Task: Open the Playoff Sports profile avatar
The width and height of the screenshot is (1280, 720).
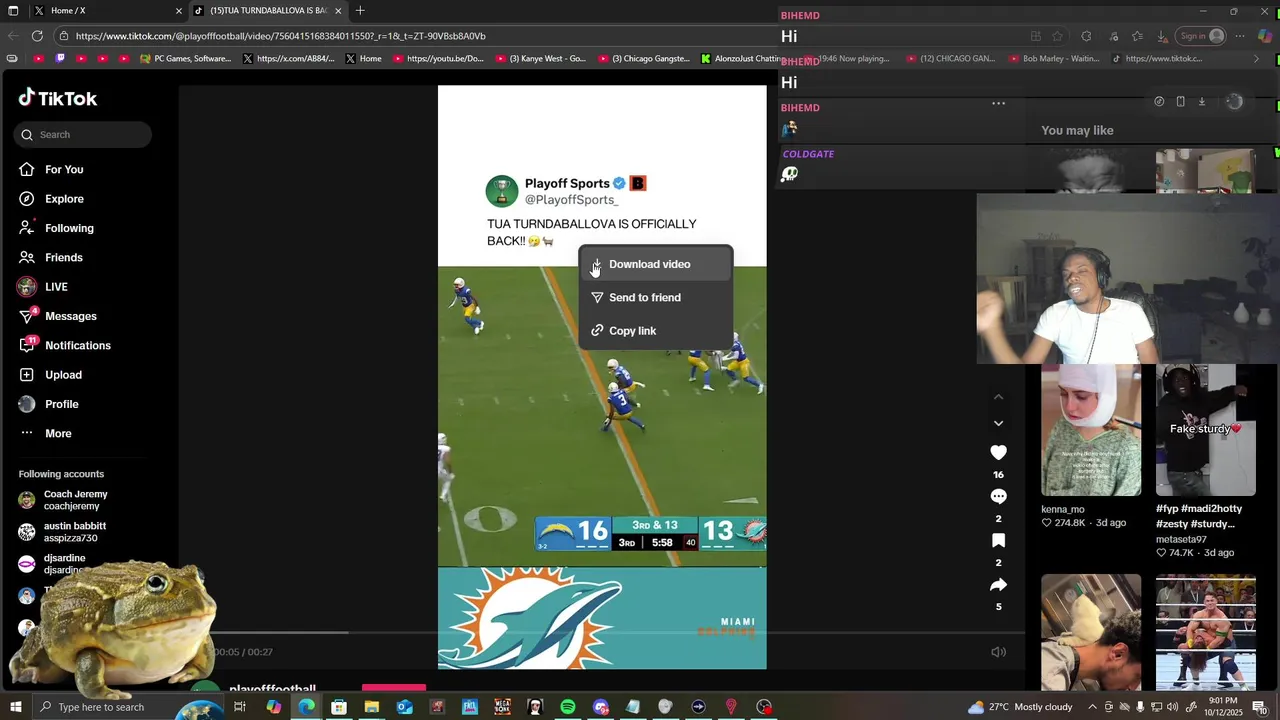Action: click(502, 191)
